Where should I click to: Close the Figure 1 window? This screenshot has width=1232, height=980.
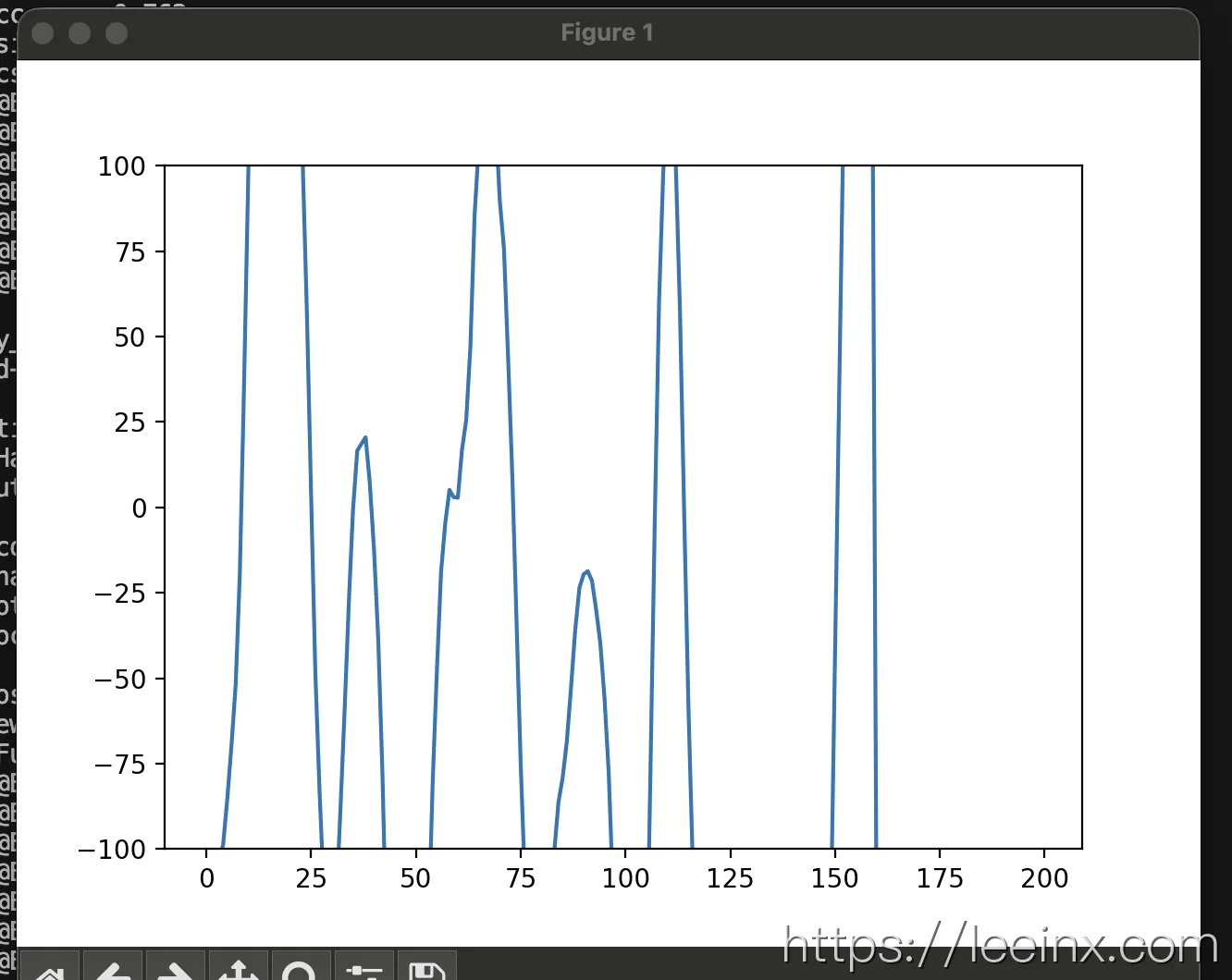click(43, 33)
